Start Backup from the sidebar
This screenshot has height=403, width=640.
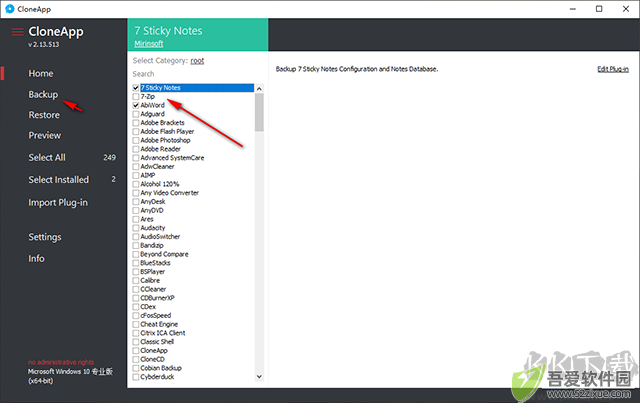(x=43, y=94)
